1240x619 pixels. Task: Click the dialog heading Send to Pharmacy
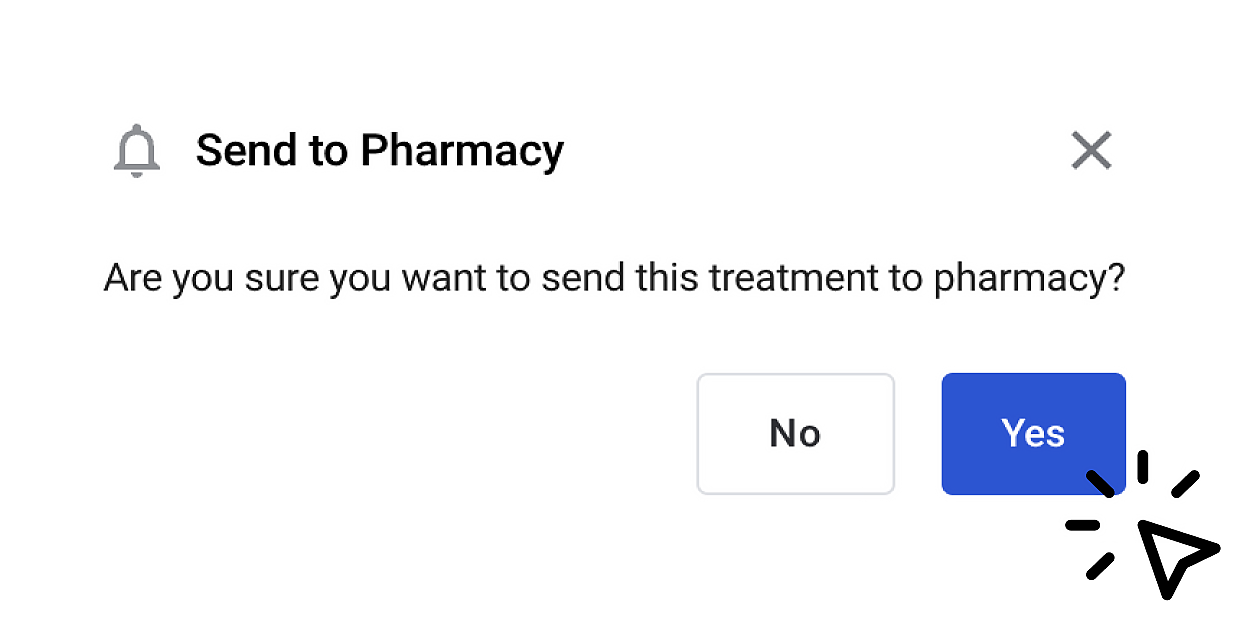[x=380, y=151]
